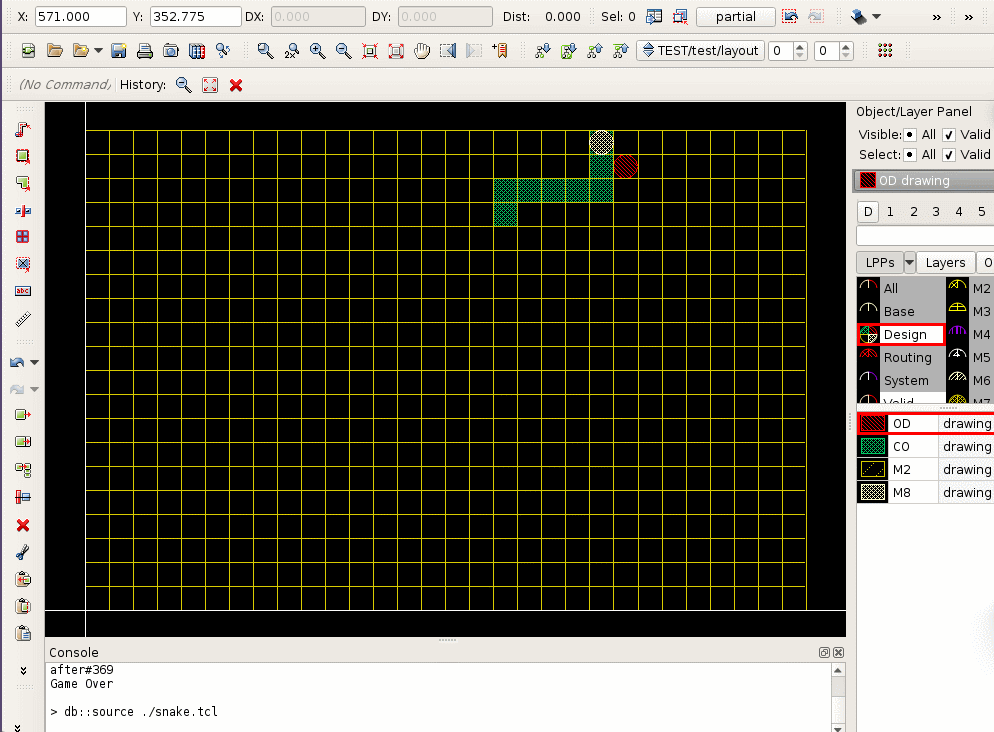Select level tab 3

[x=936, y=212]
